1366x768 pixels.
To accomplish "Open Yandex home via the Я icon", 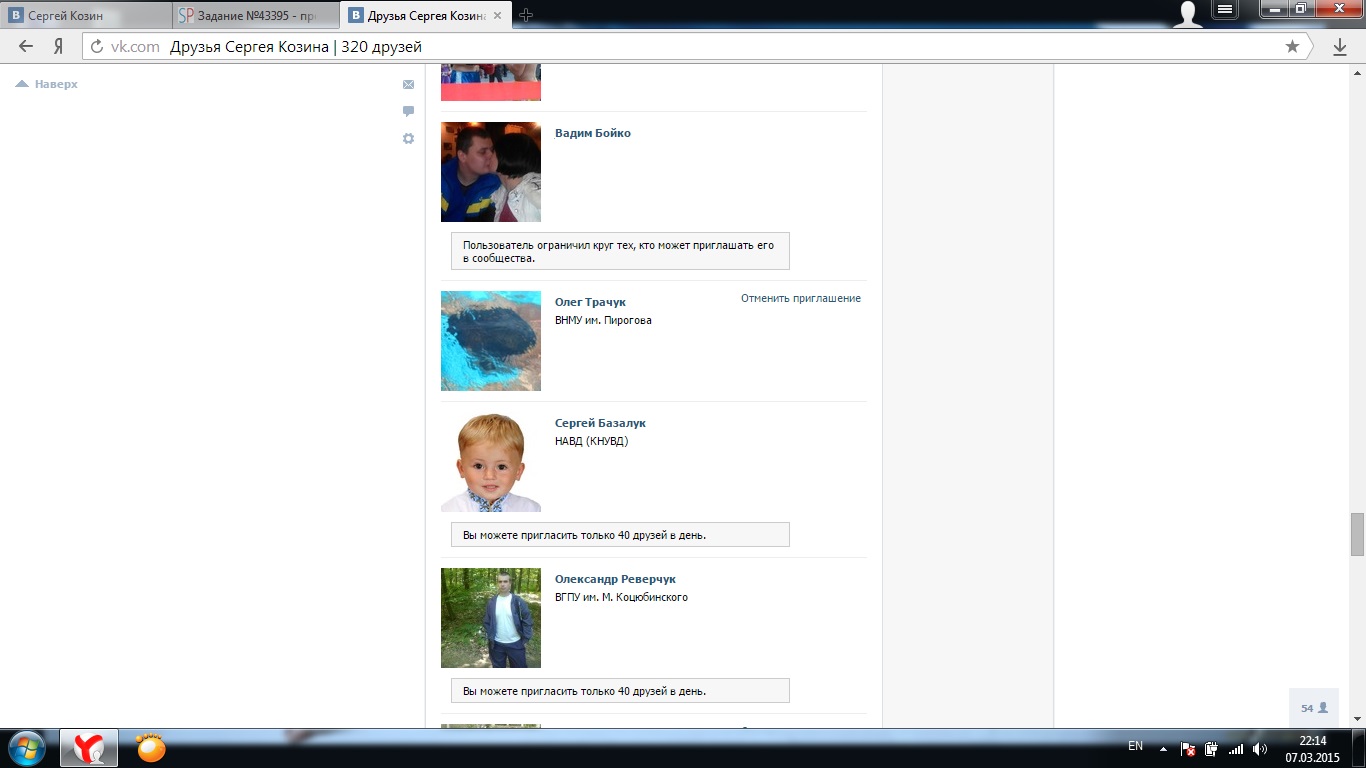I will click(x=58, y=46).
